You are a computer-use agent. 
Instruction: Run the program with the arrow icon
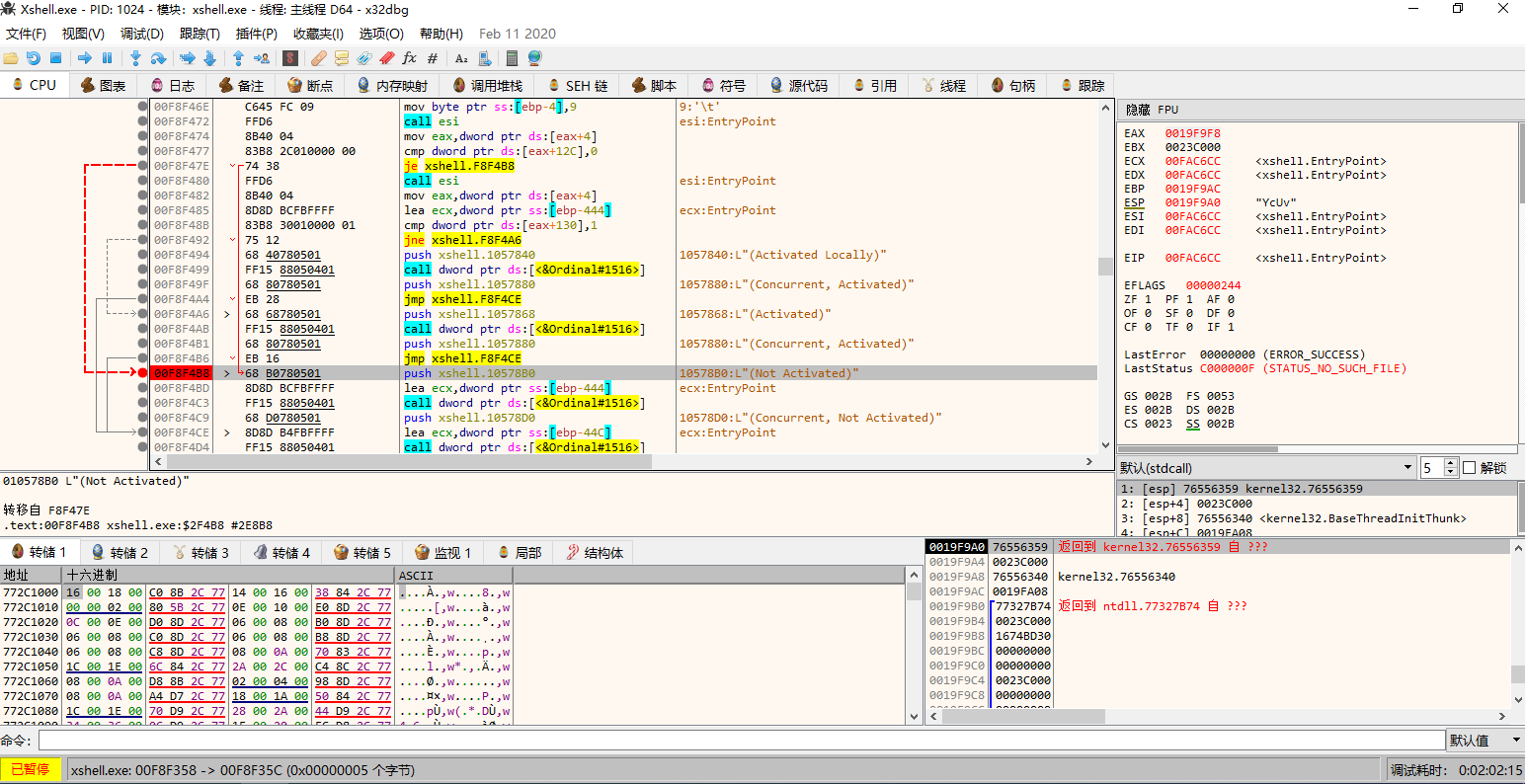[x=85, y=58]
